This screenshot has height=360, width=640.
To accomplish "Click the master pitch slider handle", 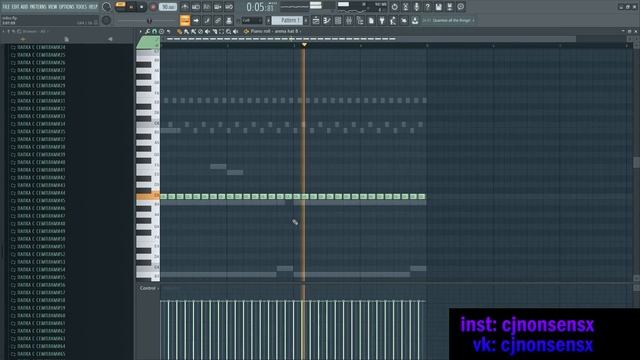I will point(149,20).
